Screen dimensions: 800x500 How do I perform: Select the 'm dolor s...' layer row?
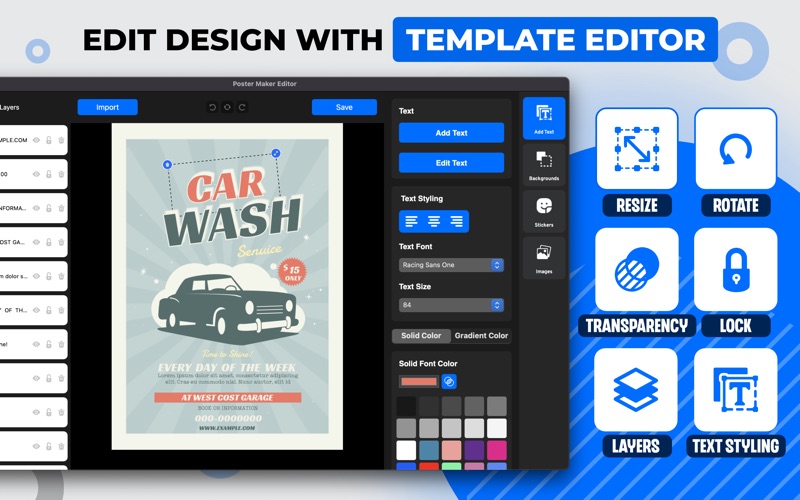click(33, 276)
